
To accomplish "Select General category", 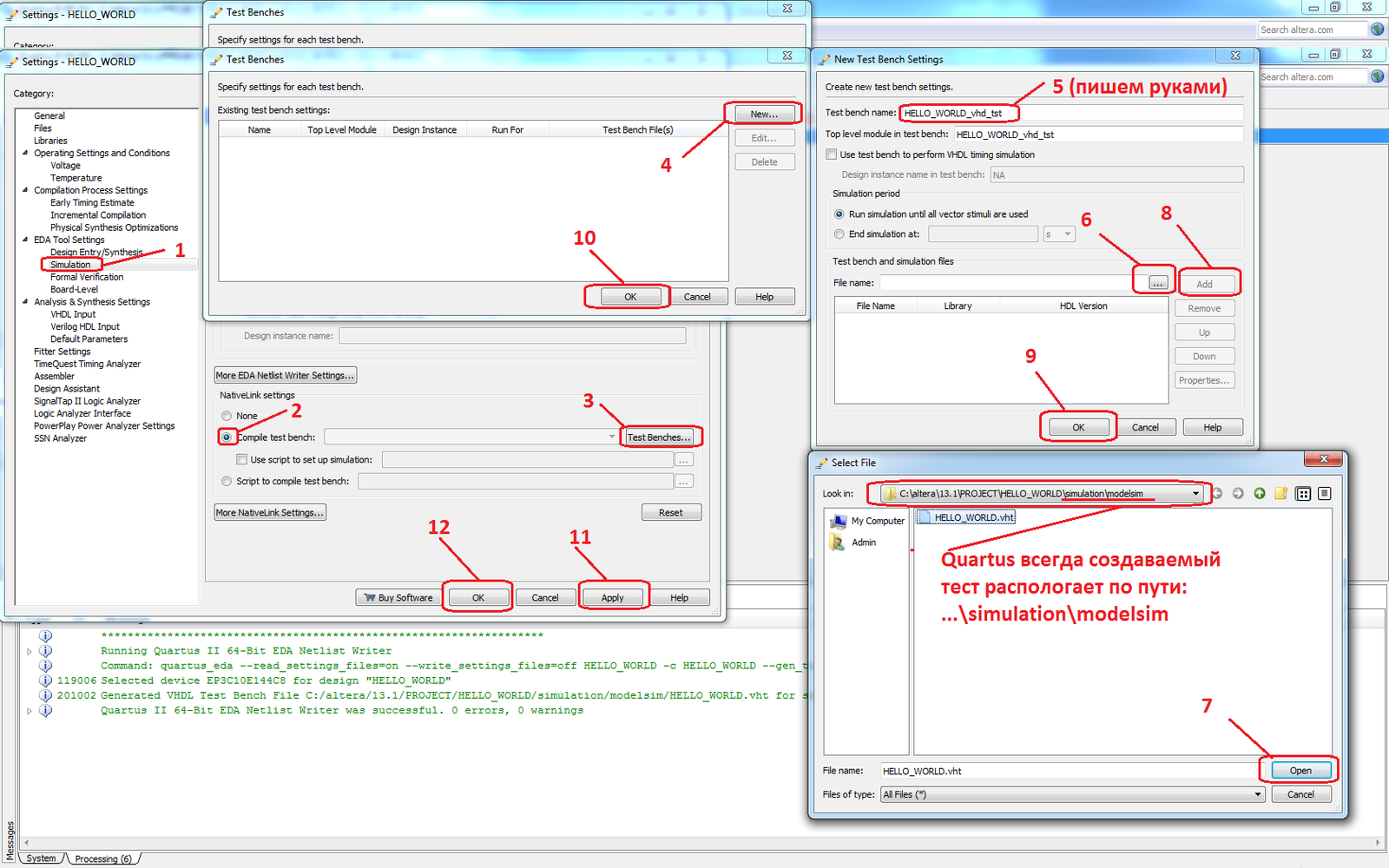I will click(x=49, y=115).
